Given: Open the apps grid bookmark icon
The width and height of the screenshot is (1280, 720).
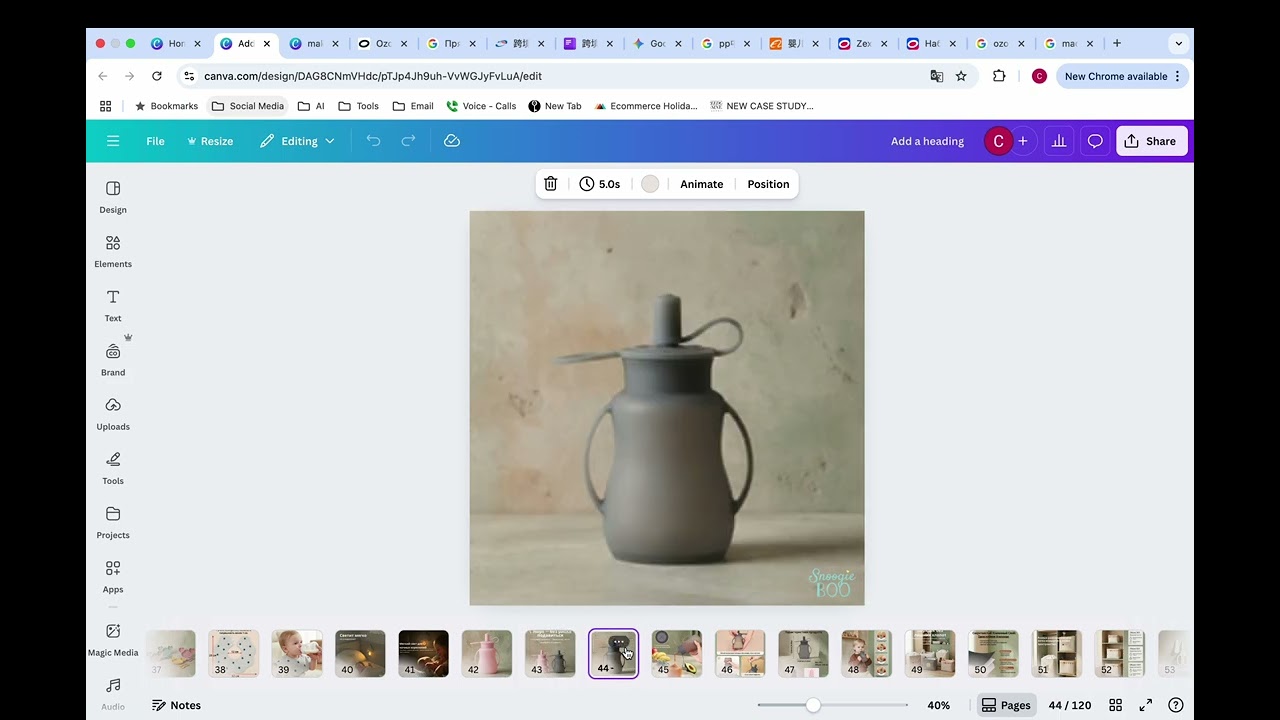Looking at the screenshot, I should (106, 106).
